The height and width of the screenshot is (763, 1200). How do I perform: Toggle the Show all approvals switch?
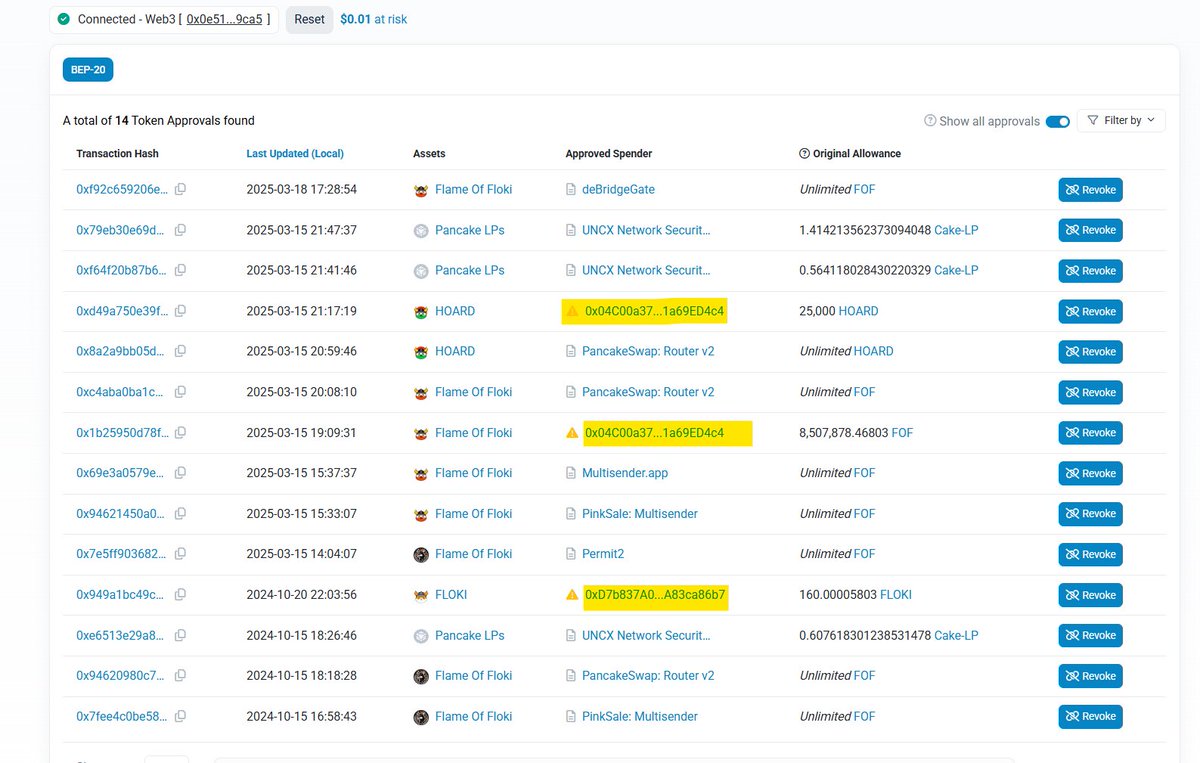pos(1057,121)
